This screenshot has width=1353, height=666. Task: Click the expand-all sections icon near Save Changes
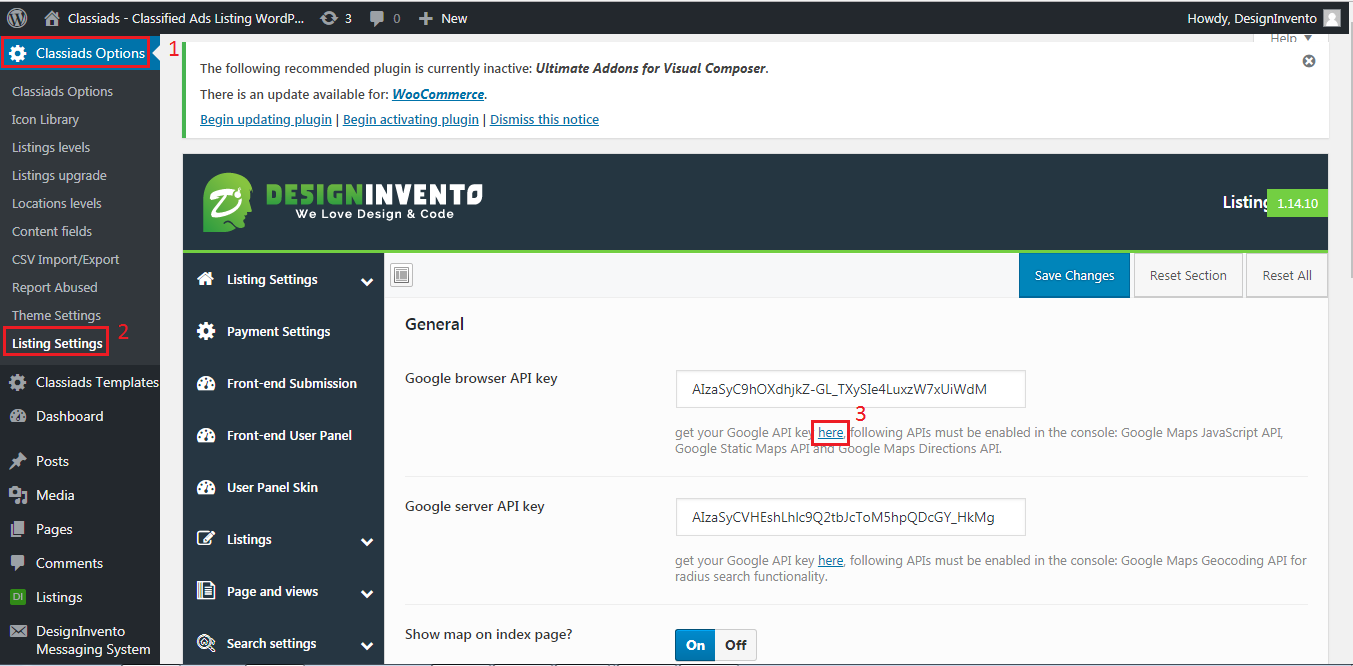[x=401, y=275]
